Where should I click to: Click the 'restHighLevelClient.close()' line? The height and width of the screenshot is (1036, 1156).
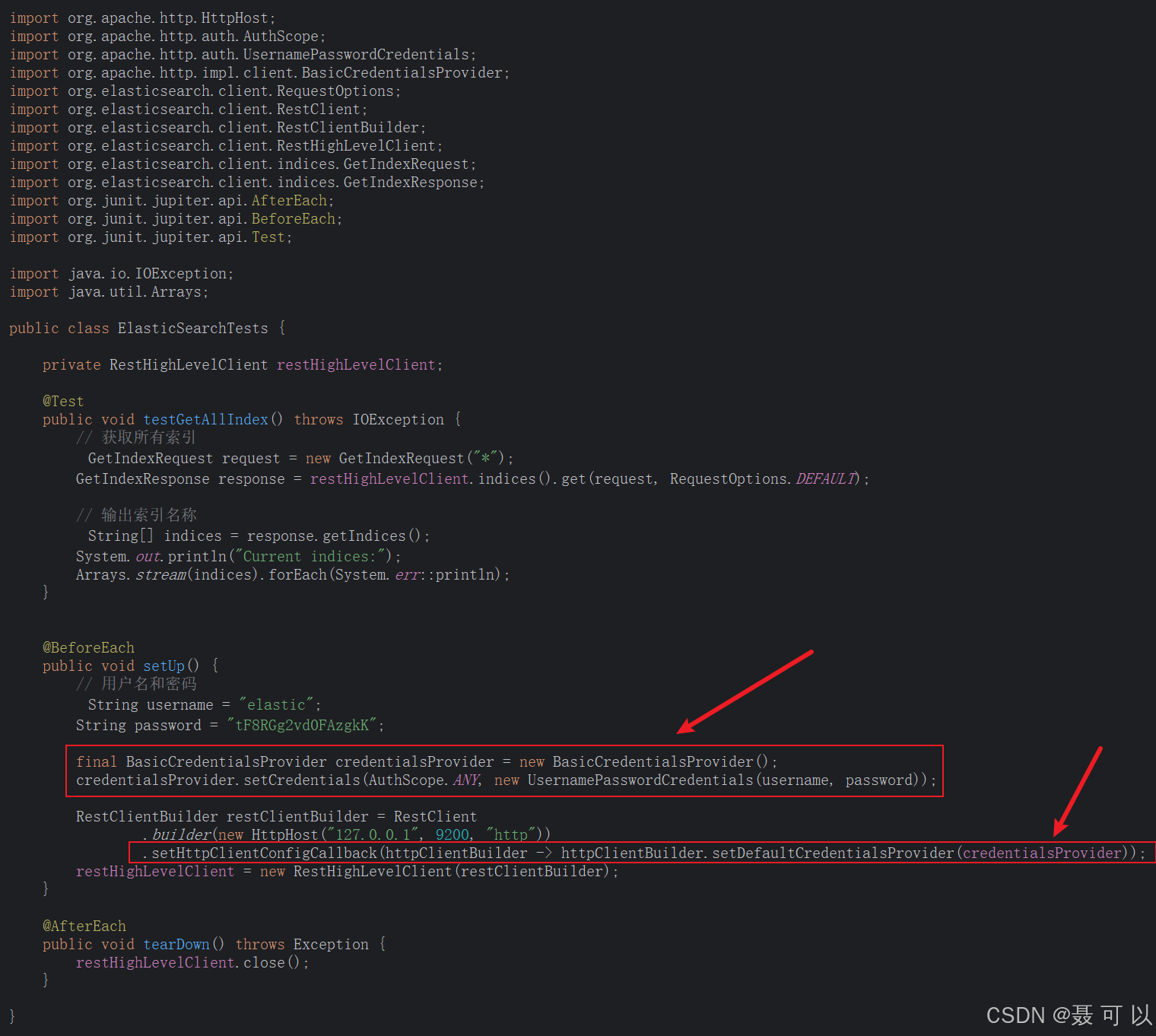[x=193, y=963]
